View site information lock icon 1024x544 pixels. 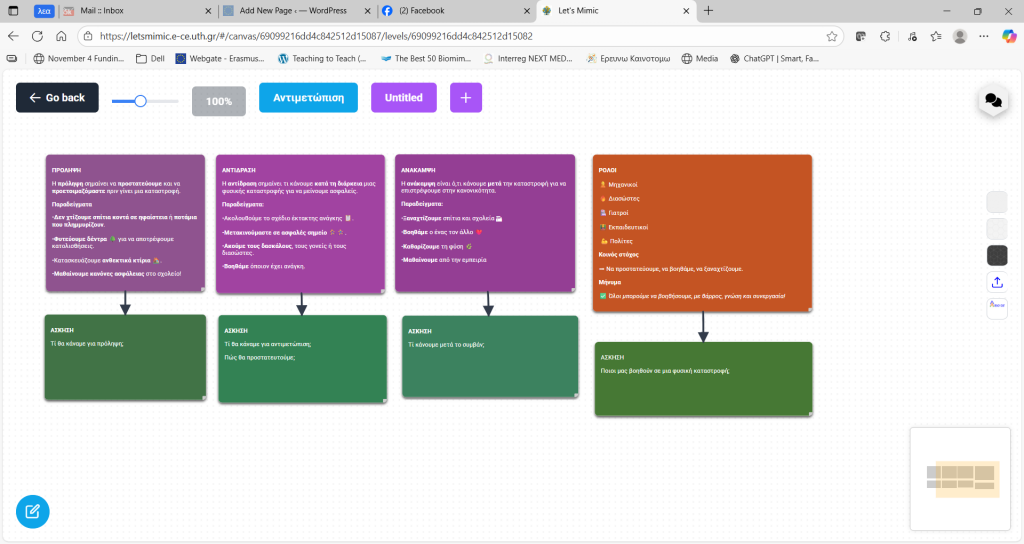[x=88, y=37]
